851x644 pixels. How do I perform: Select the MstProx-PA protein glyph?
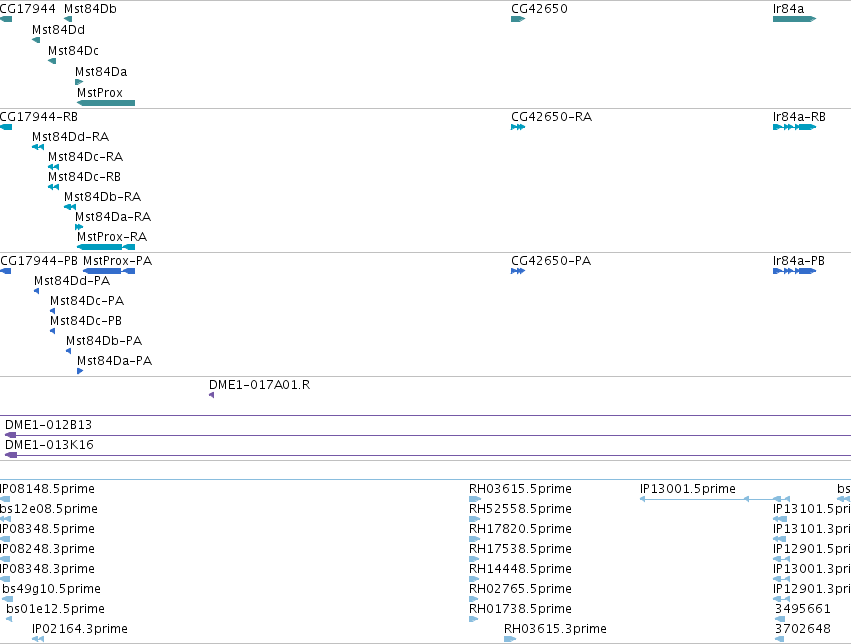[x=109, y=271]
